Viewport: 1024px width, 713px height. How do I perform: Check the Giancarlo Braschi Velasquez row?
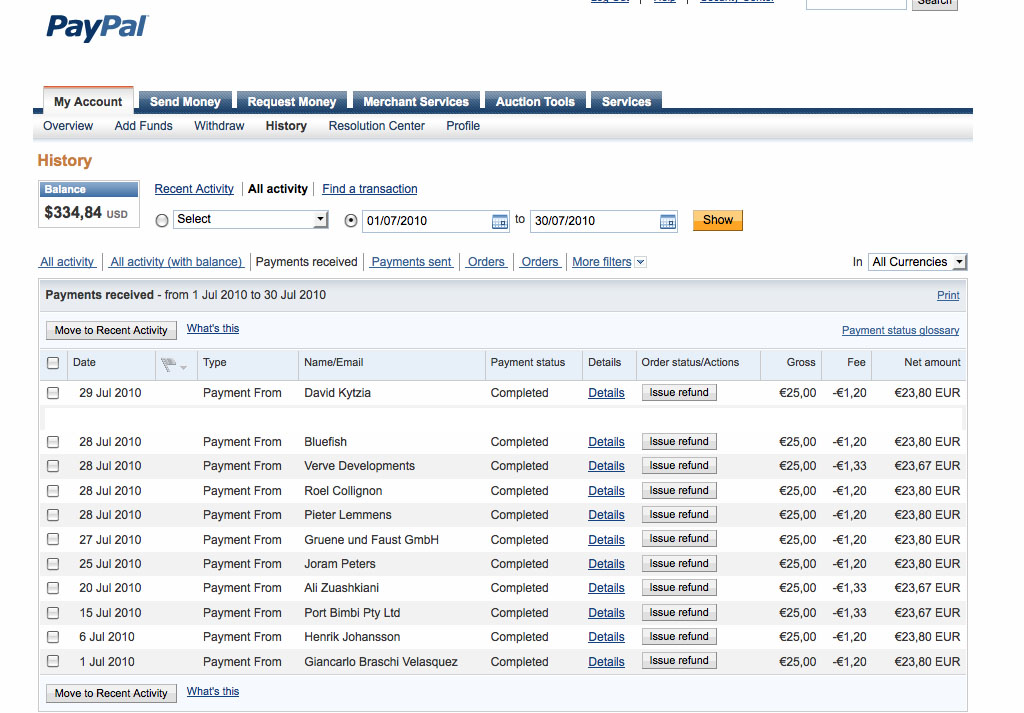(x=53, y=661)
